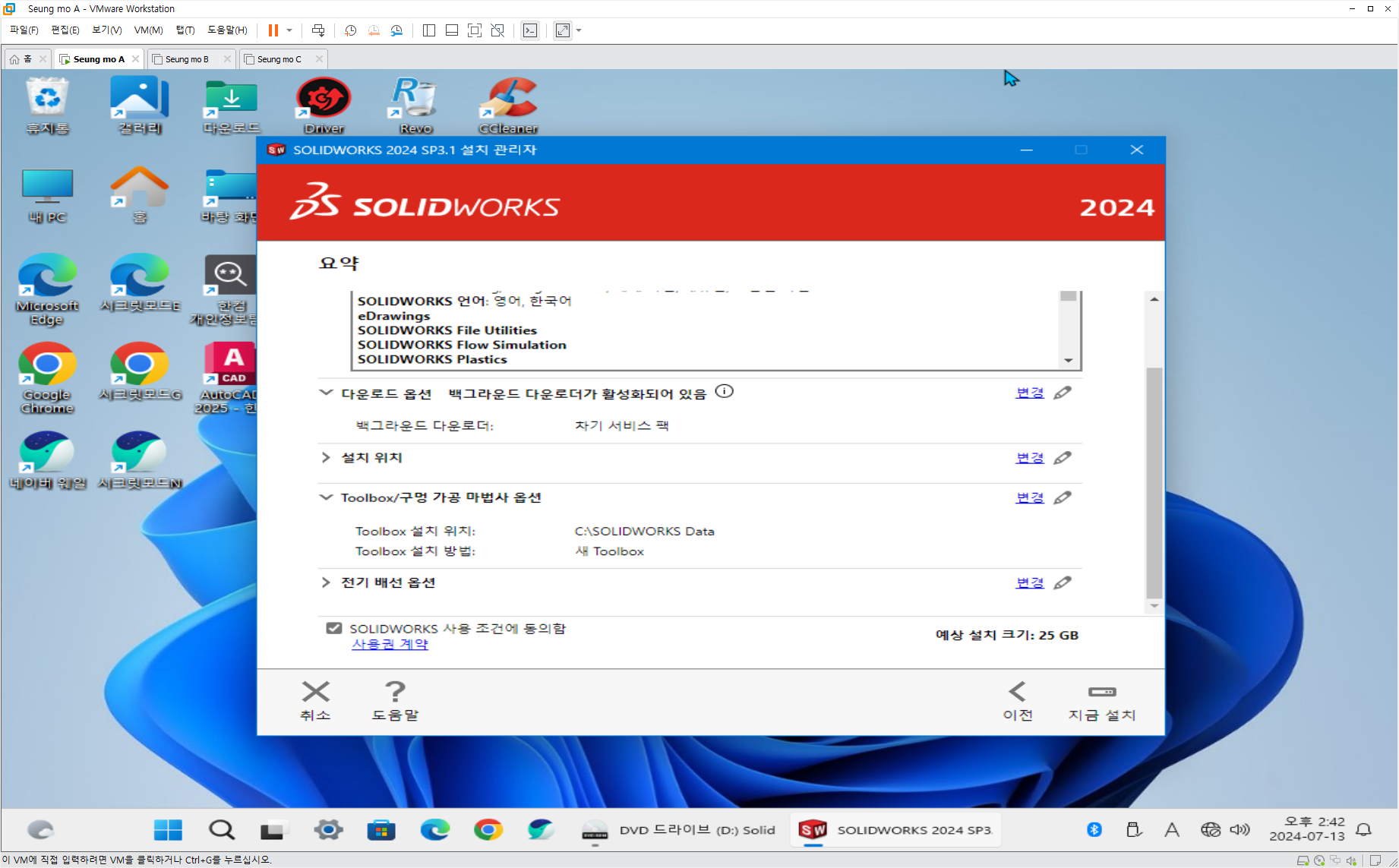Open the Google Chrome desktop icon
The width and height of the screenshot is (1399, 868).
[x=47, y=378]
